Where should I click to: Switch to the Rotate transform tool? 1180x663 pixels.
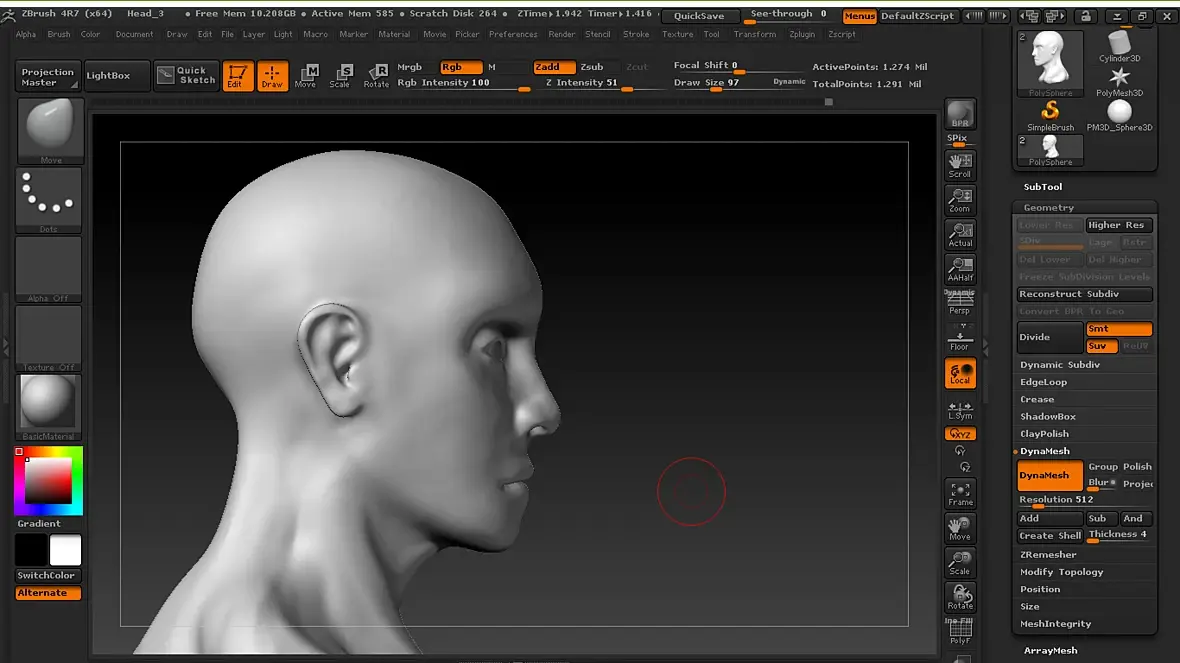pos(376,76)
